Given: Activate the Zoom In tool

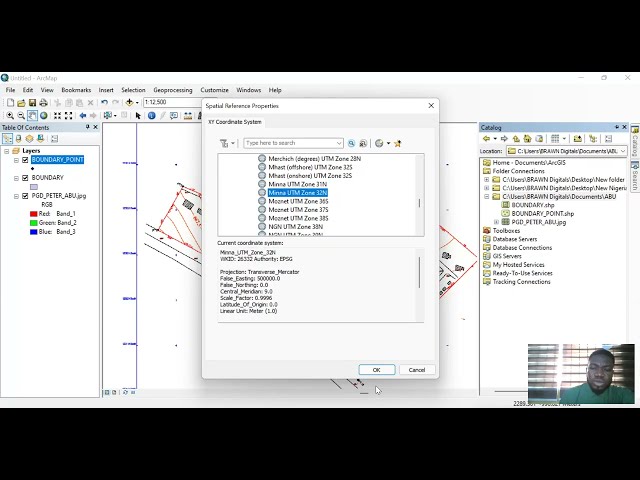Looking at the screenshot, I should coord(10,116).
